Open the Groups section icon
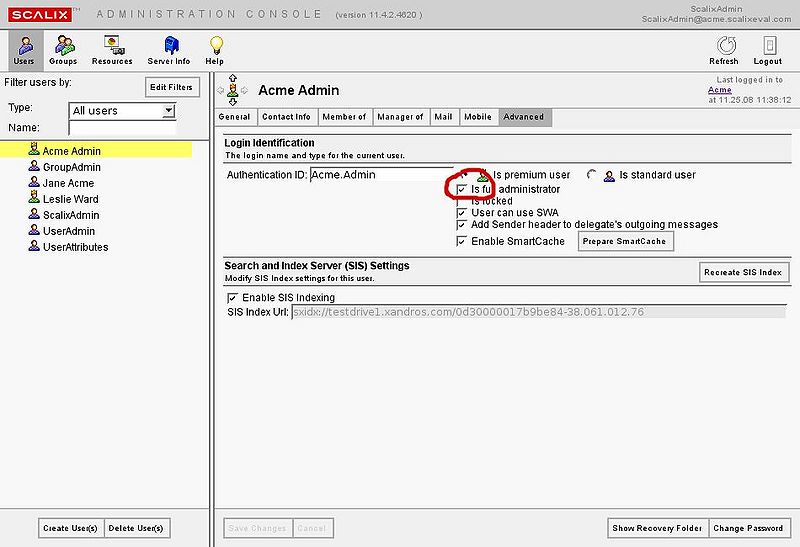 64,46
